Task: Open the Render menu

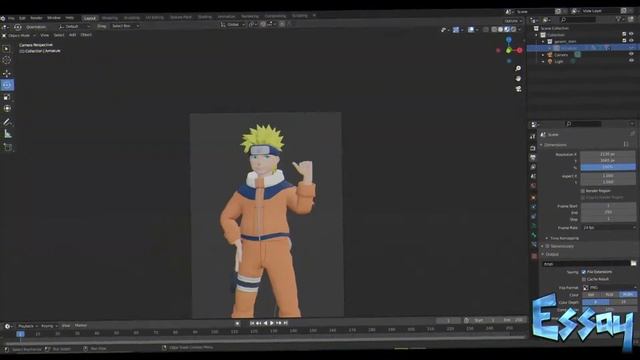Action: click(x=36, y=18)
